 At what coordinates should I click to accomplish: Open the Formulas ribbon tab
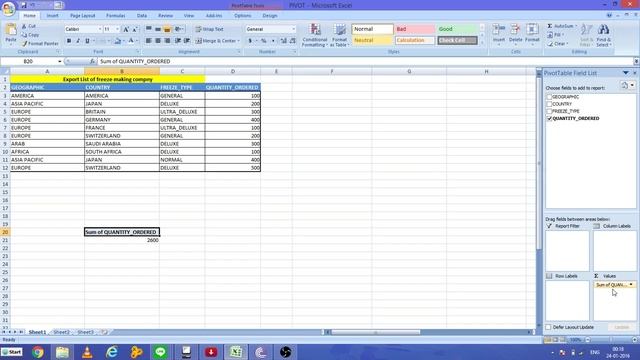[116, 16]
